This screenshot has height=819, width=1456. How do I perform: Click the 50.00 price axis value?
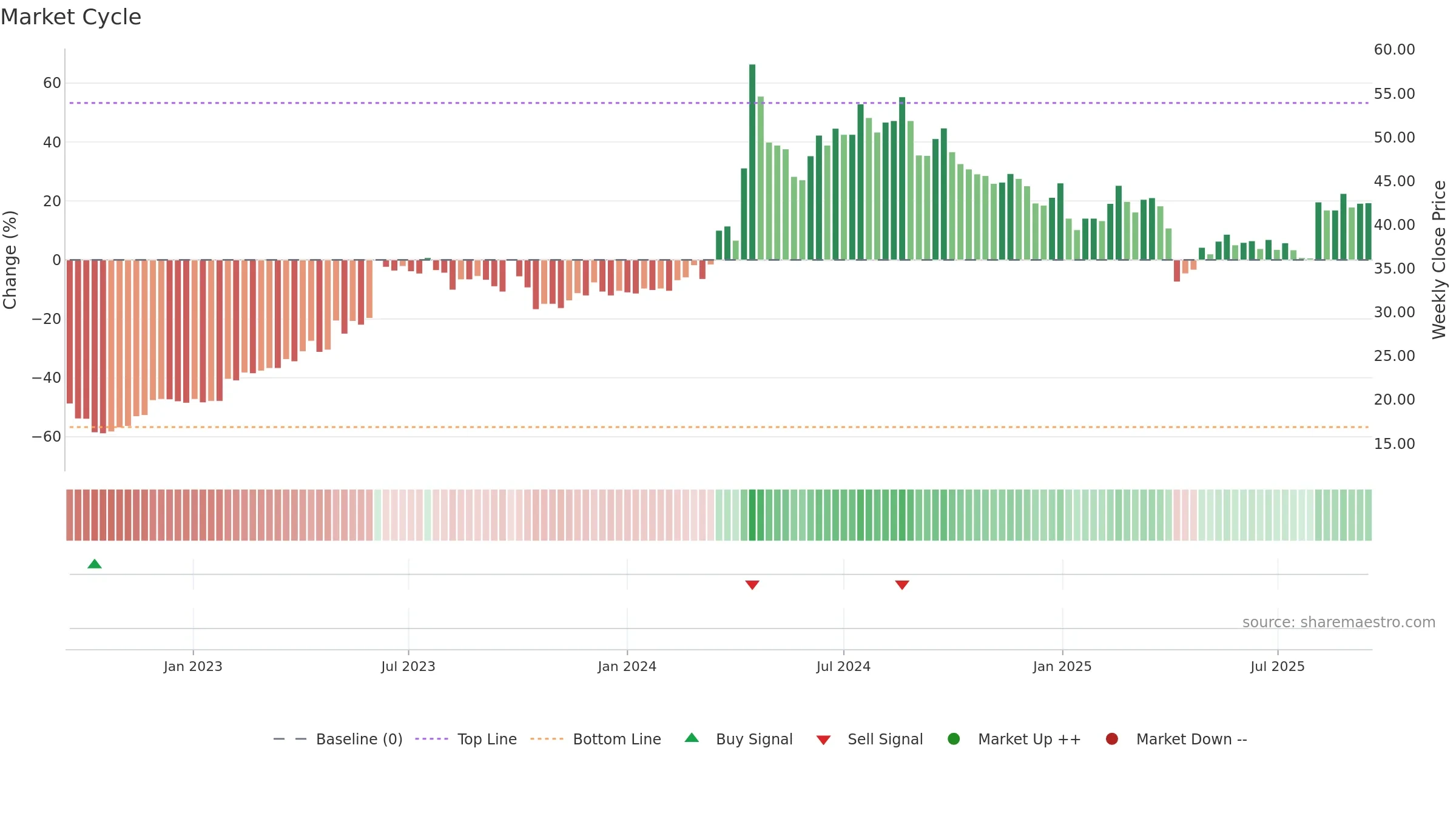click(x=1394, y=138)
